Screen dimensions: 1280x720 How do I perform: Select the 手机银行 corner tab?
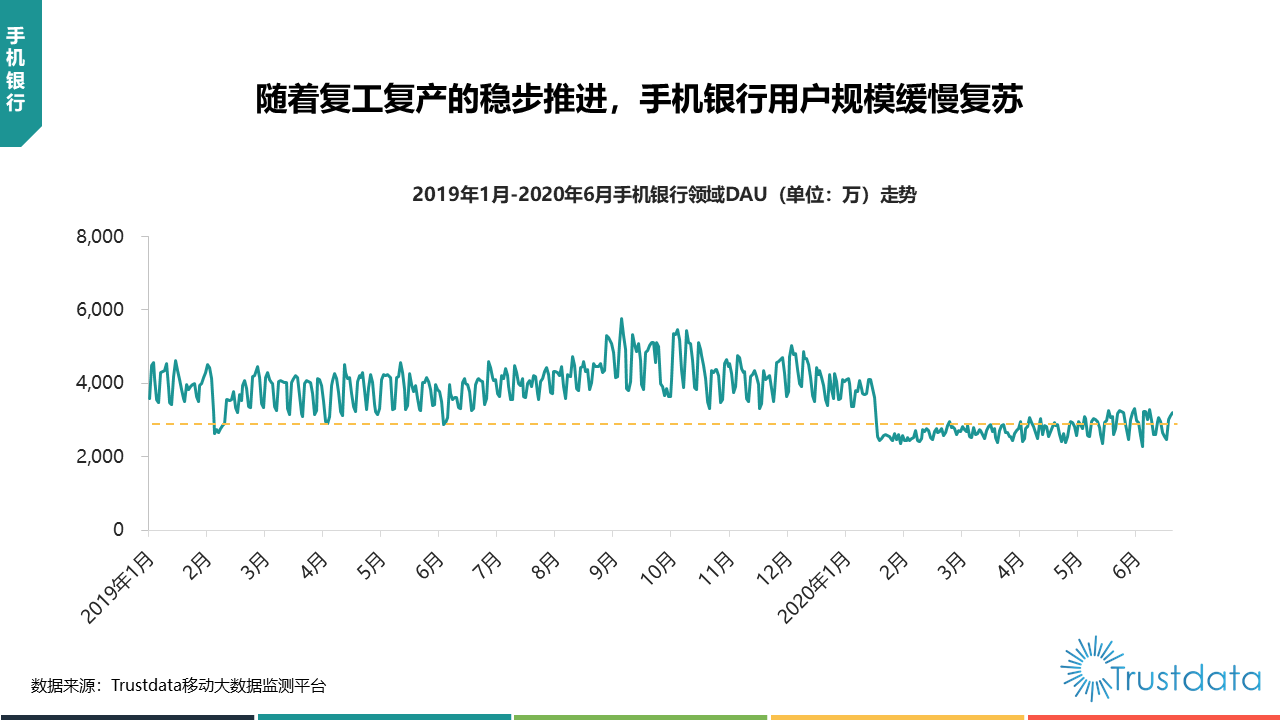(17, 68)
